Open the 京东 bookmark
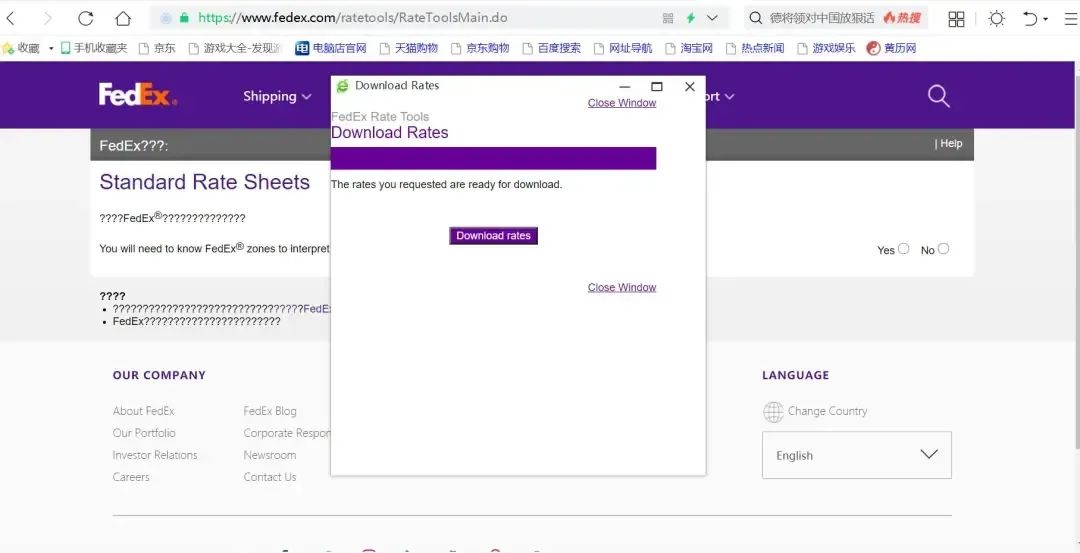The width and height of the screenshot is (1080, 553). point(157,48)
